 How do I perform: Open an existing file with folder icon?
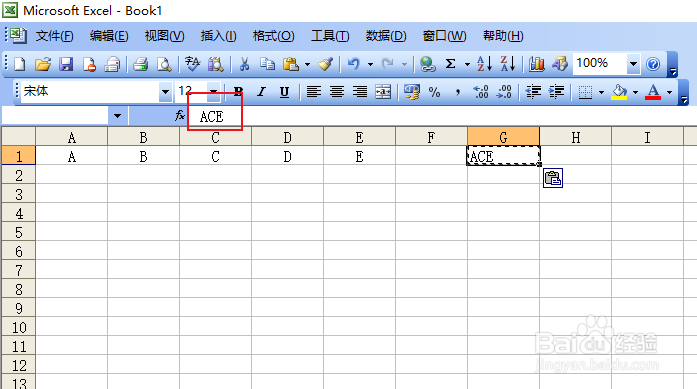[43, 64]
